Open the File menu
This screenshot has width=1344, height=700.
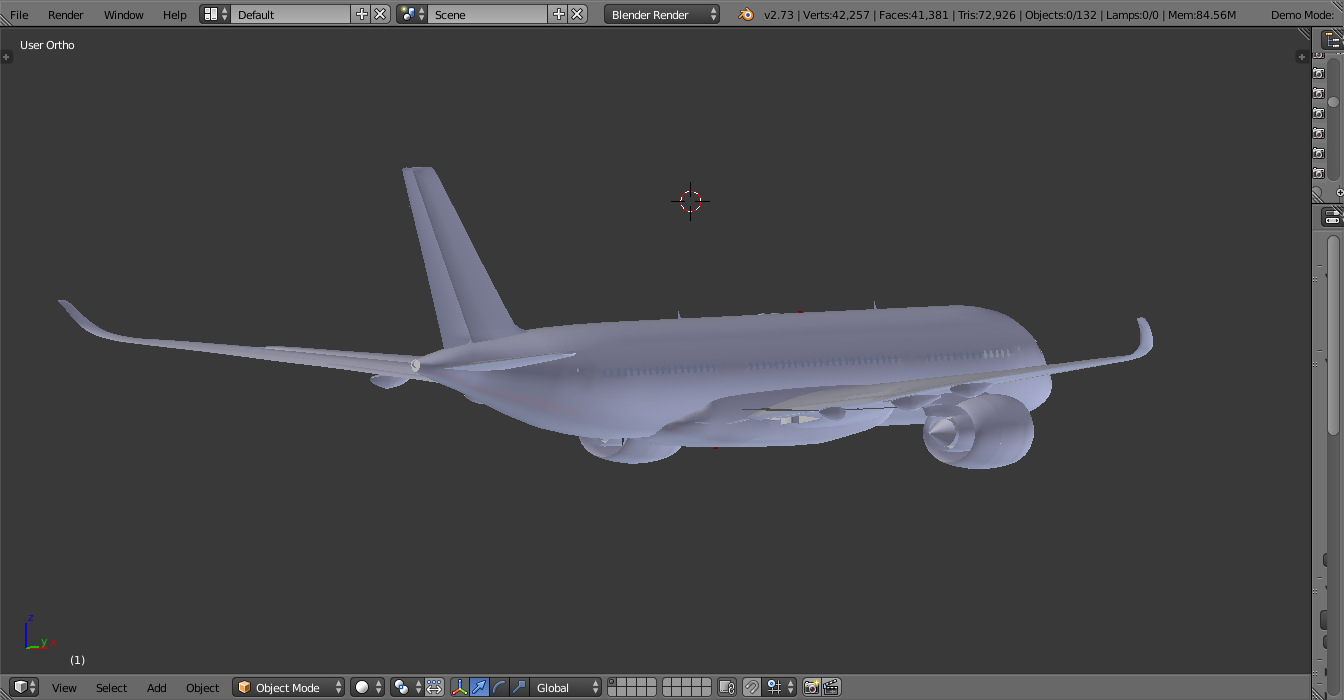tap(19, 14)
